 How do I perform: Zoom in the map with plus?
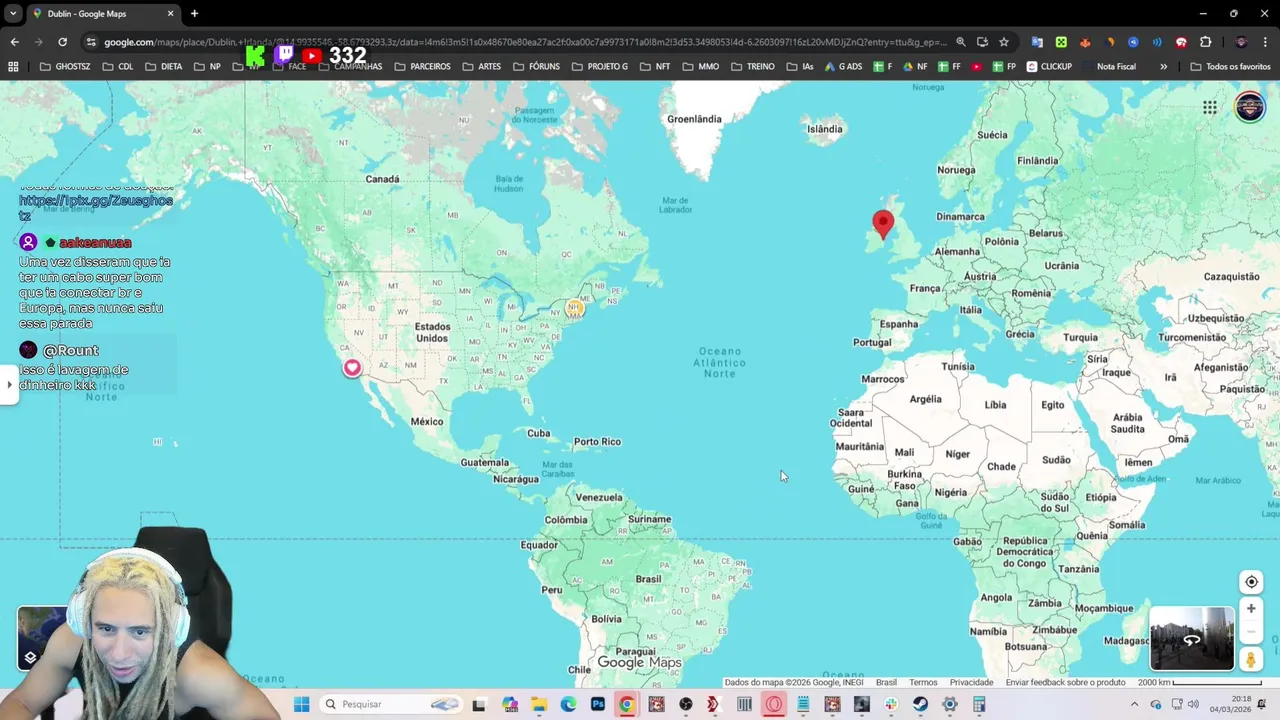click(1251, 608)
